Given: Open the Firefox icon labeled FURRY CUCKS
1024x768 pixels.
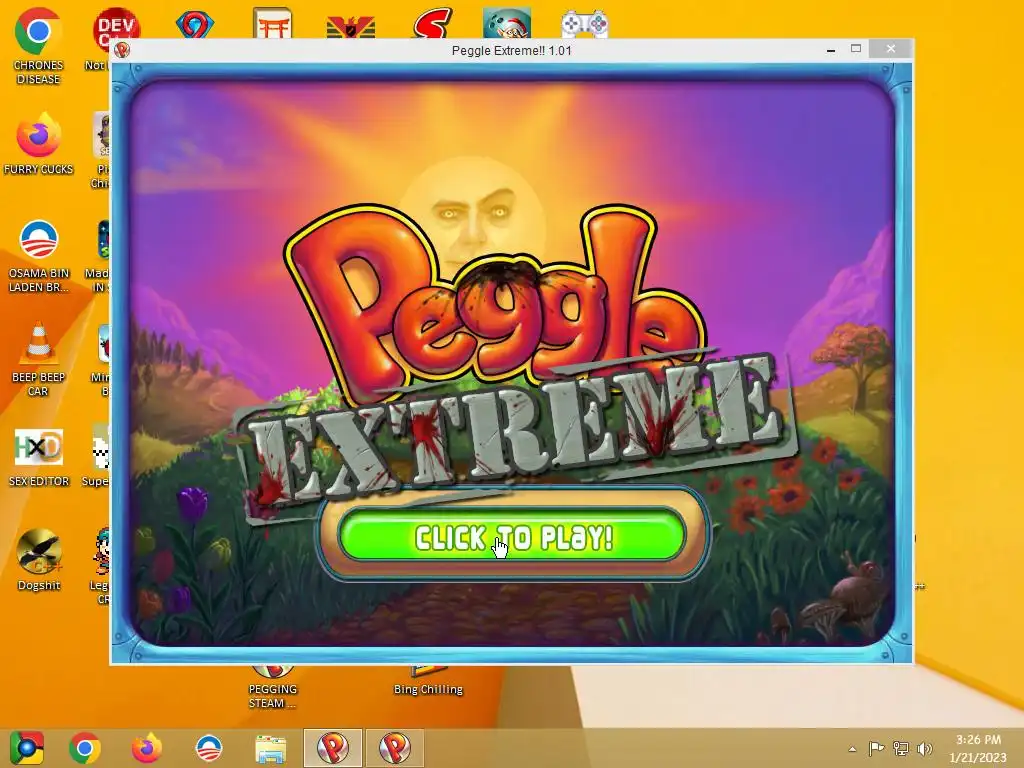Looking at the screenshot, I should (38, 144).
